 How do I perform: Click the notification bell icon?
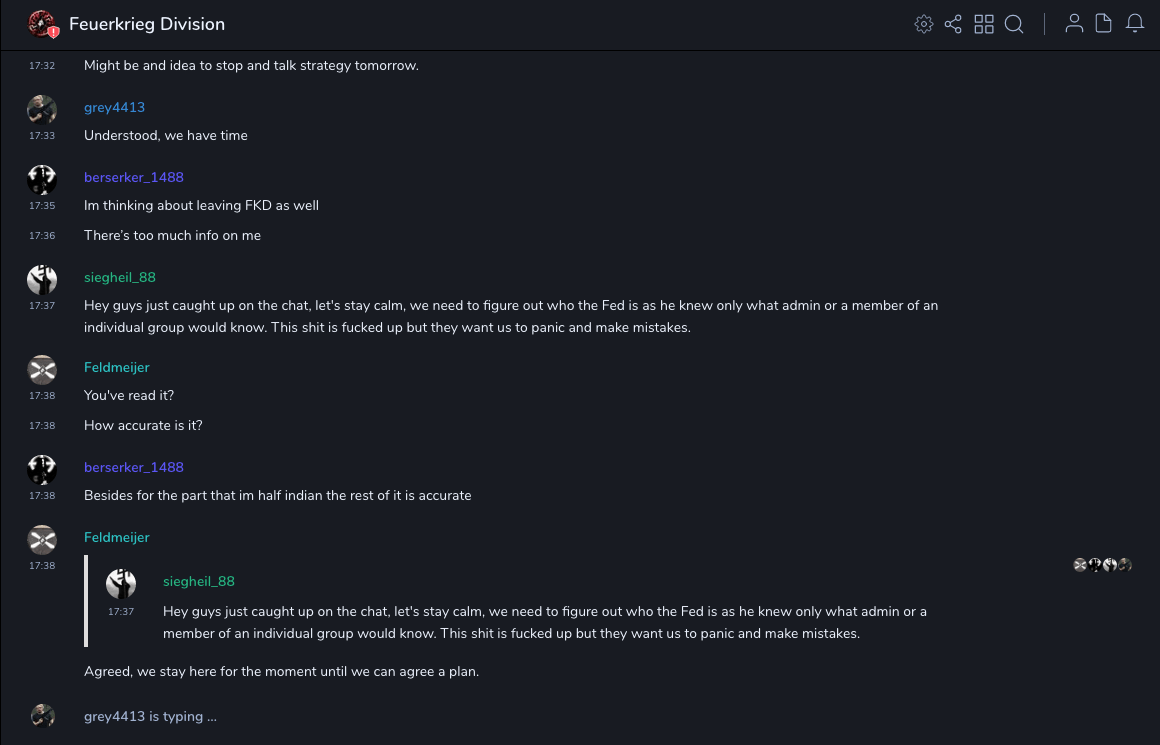(1135, 24)
